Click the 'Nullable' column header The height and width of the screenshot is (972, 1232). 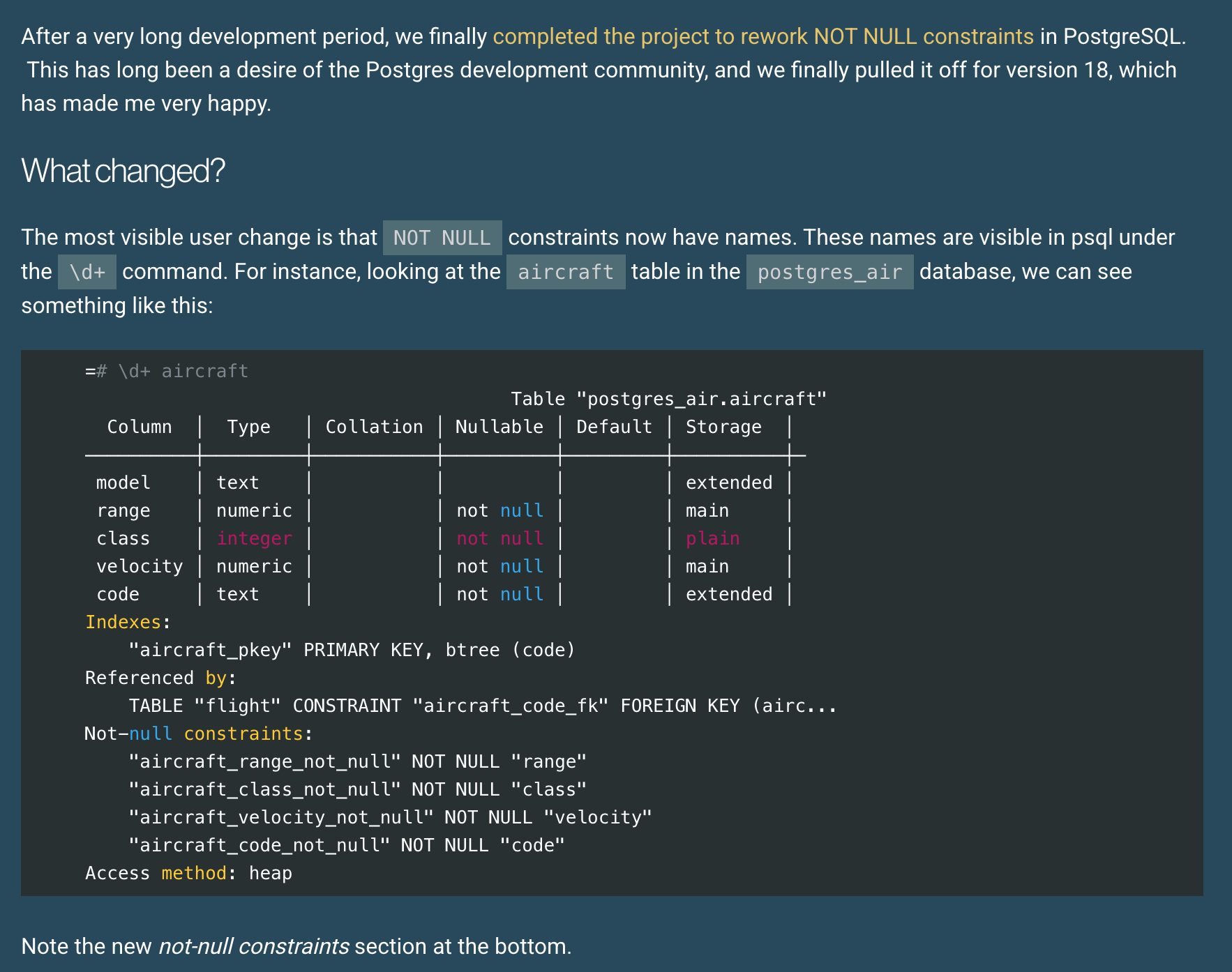pos(499,427)
